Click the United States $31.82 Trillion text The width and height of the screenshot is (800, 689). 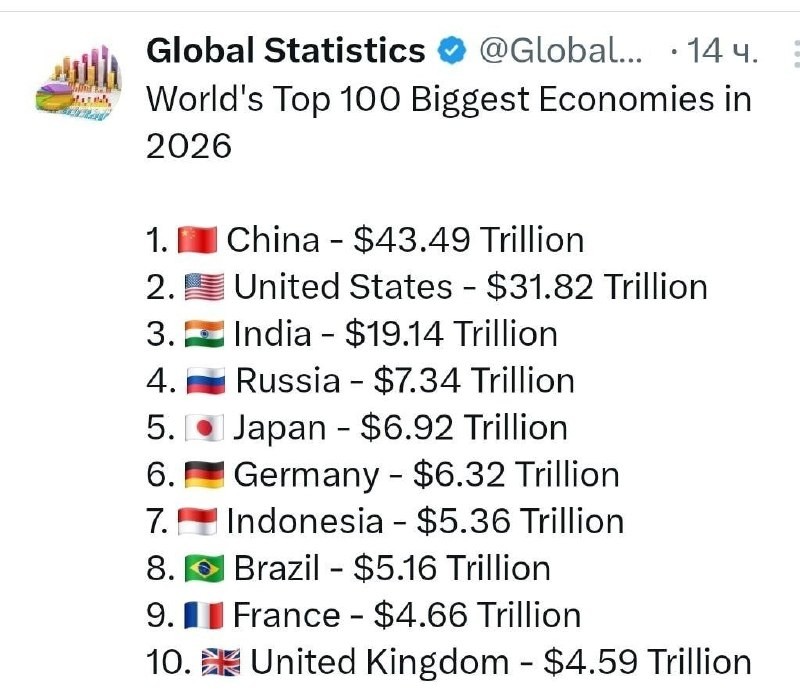[x=470, y=287]
